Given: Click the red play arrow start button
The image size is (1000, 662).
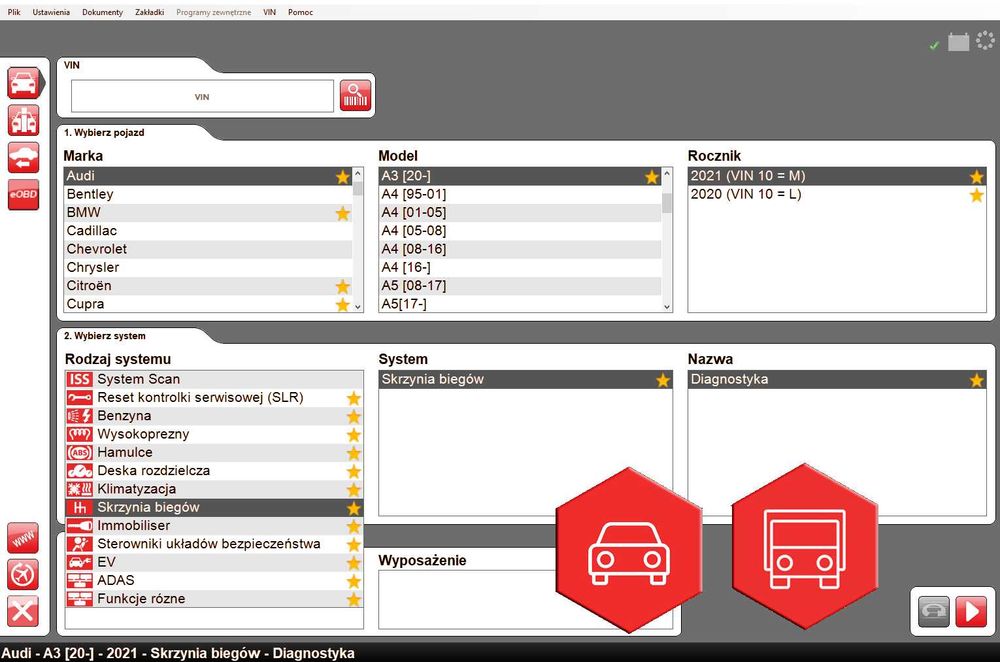Looking at the screenshot, I should [x=971, y=612].
